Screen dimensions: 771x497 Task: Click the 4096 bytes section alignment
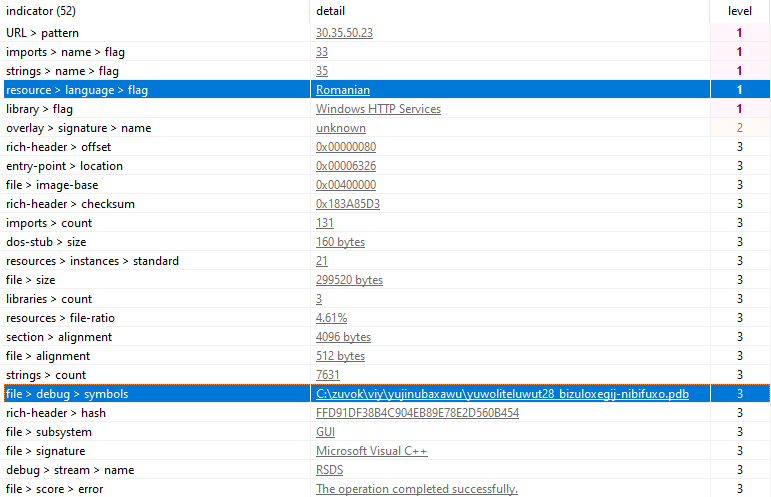tap(343, 337)
